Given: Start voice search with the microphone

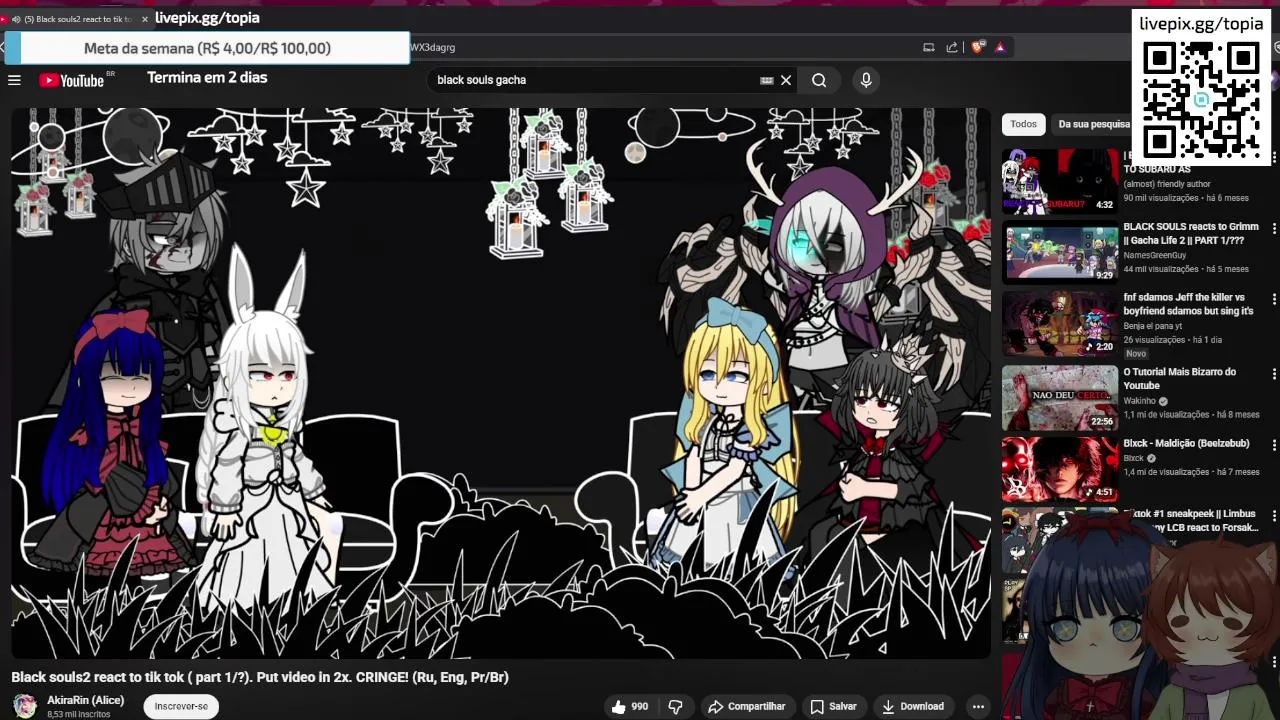Looking at the screenshot, I should 866,80.
